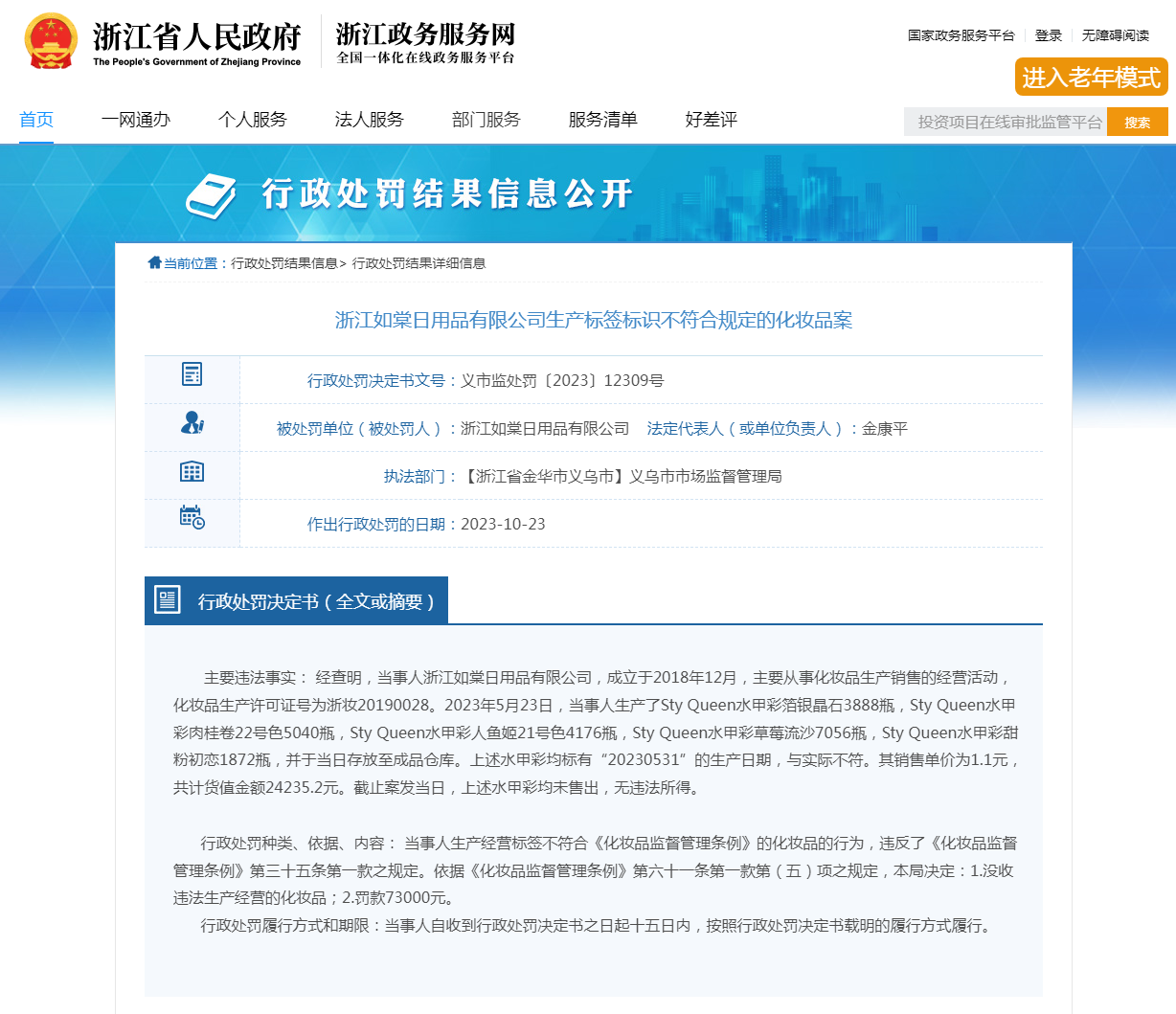Open the 首页 home tab
Image resolution: width=1176 pixels, height=1014 pixels.
click(x=36, y=120)
